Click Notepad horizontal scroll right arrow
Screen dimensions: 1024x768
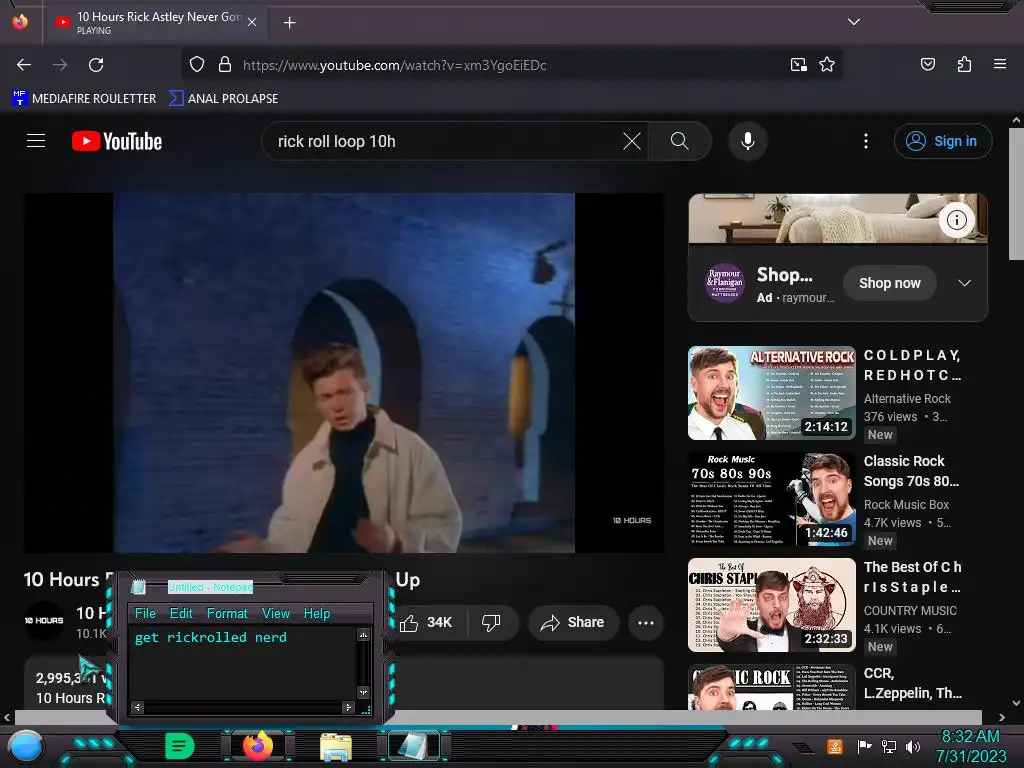tap(347, 707)
